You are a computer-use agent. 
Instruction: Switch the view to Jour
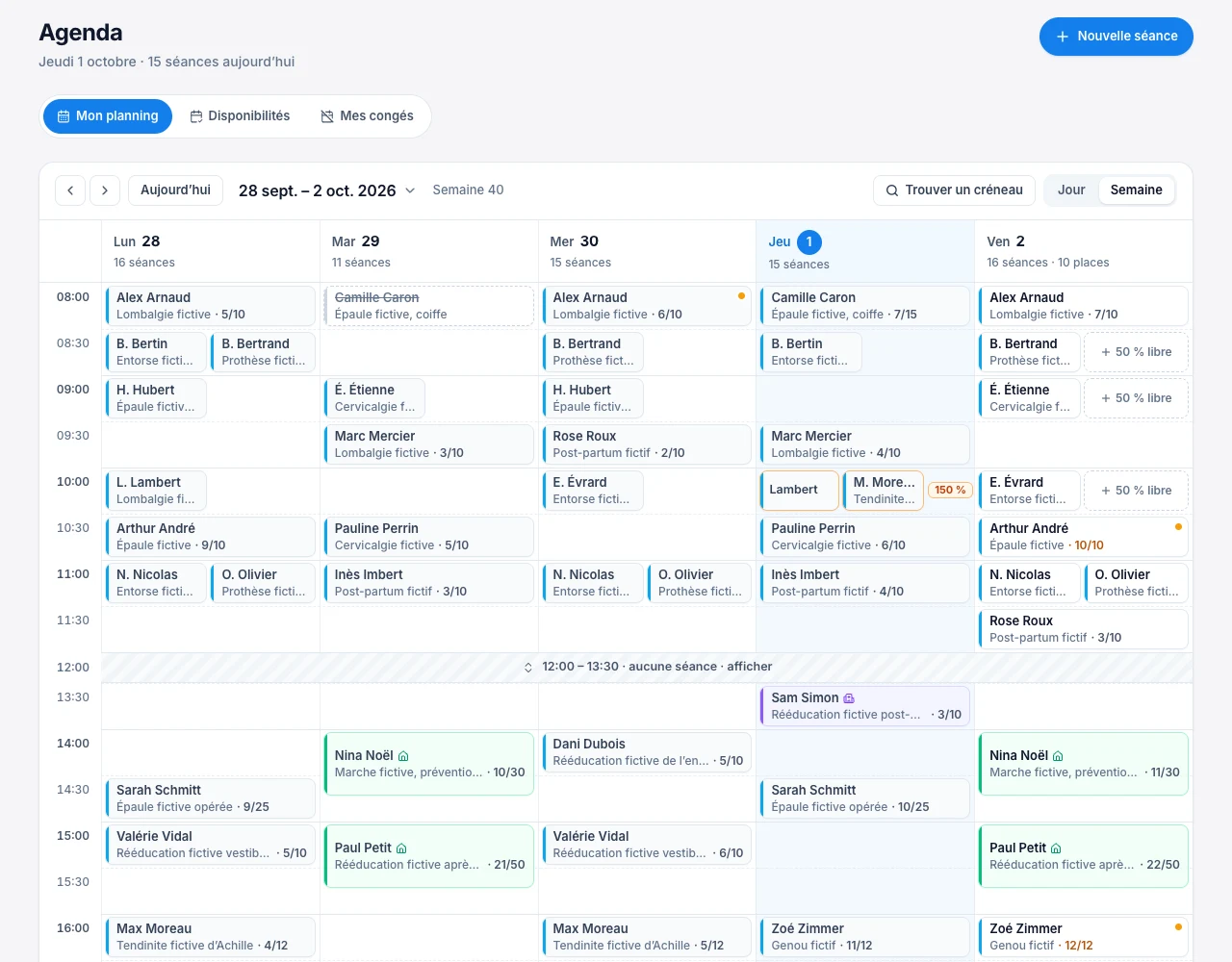[1071, 190]
